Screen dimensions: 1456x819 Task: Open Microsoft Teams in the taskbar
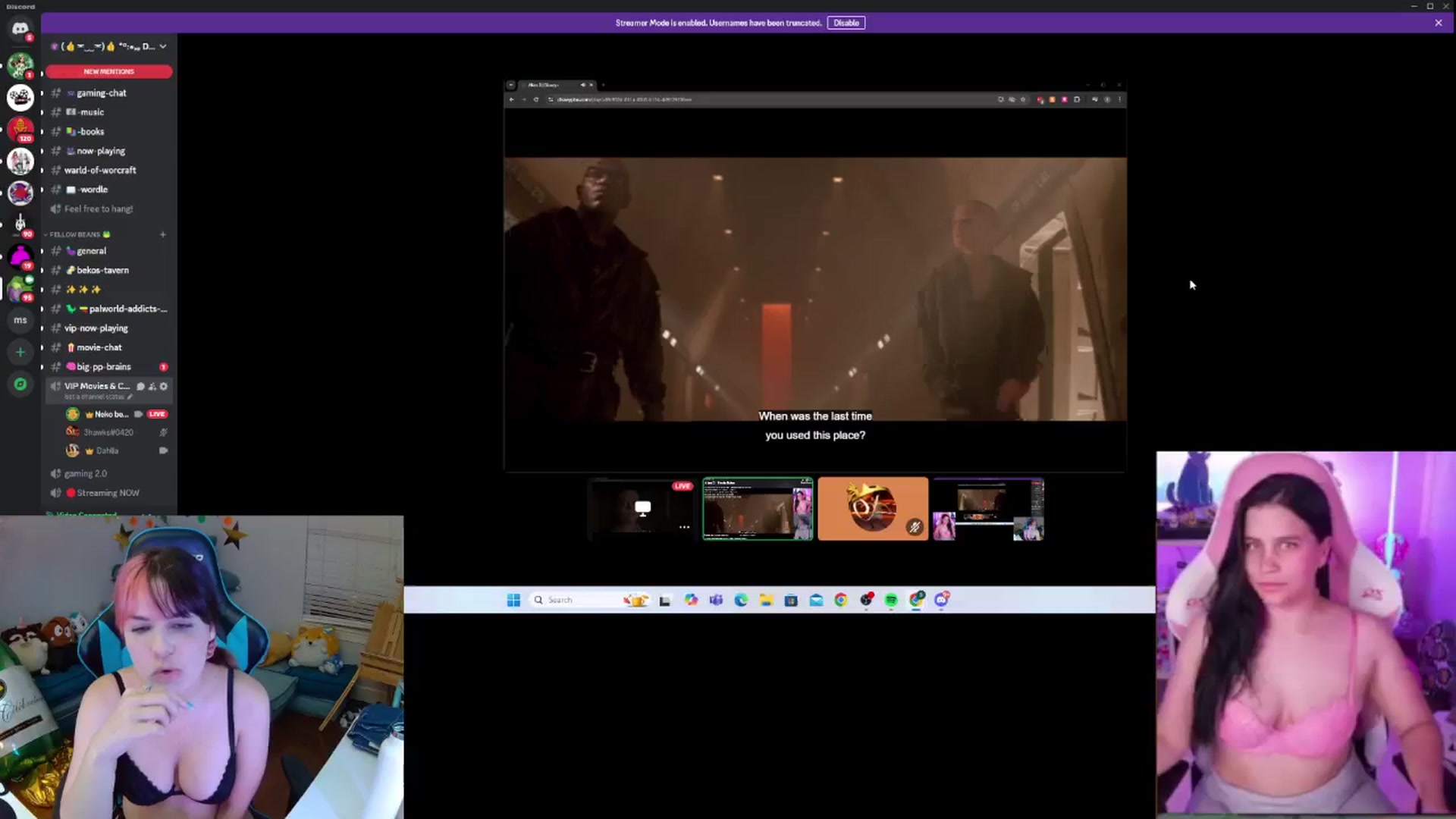(716, 600)
